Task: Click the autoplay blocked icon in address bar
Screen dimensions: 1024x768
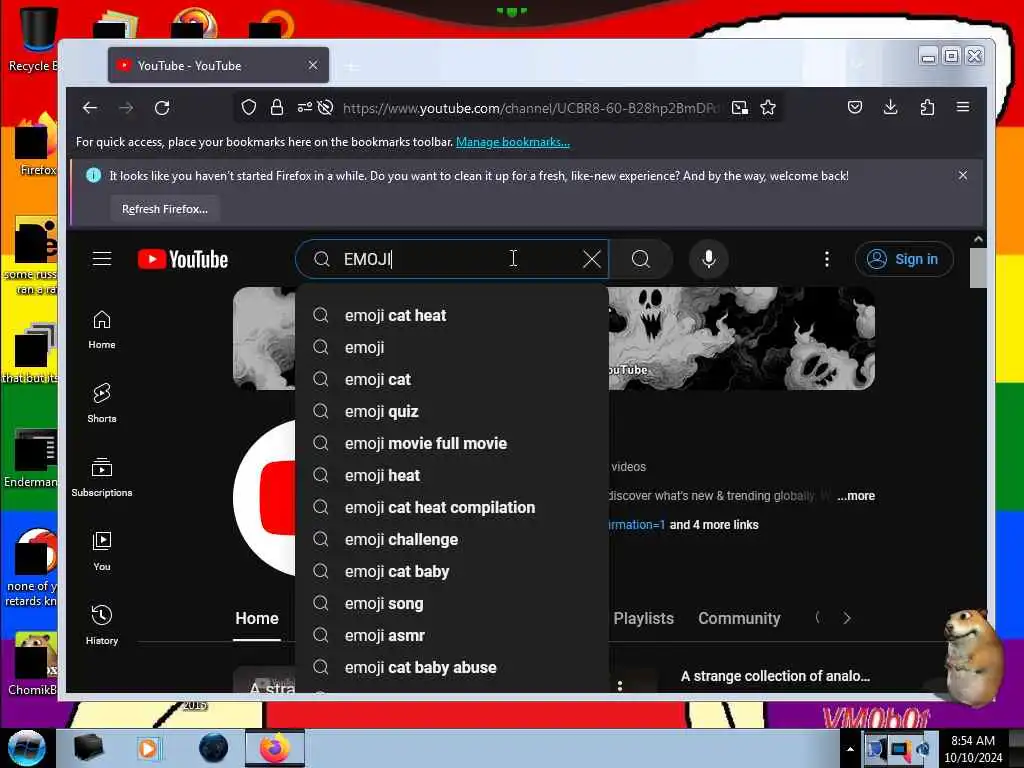Action: click(x=325, y=107)
